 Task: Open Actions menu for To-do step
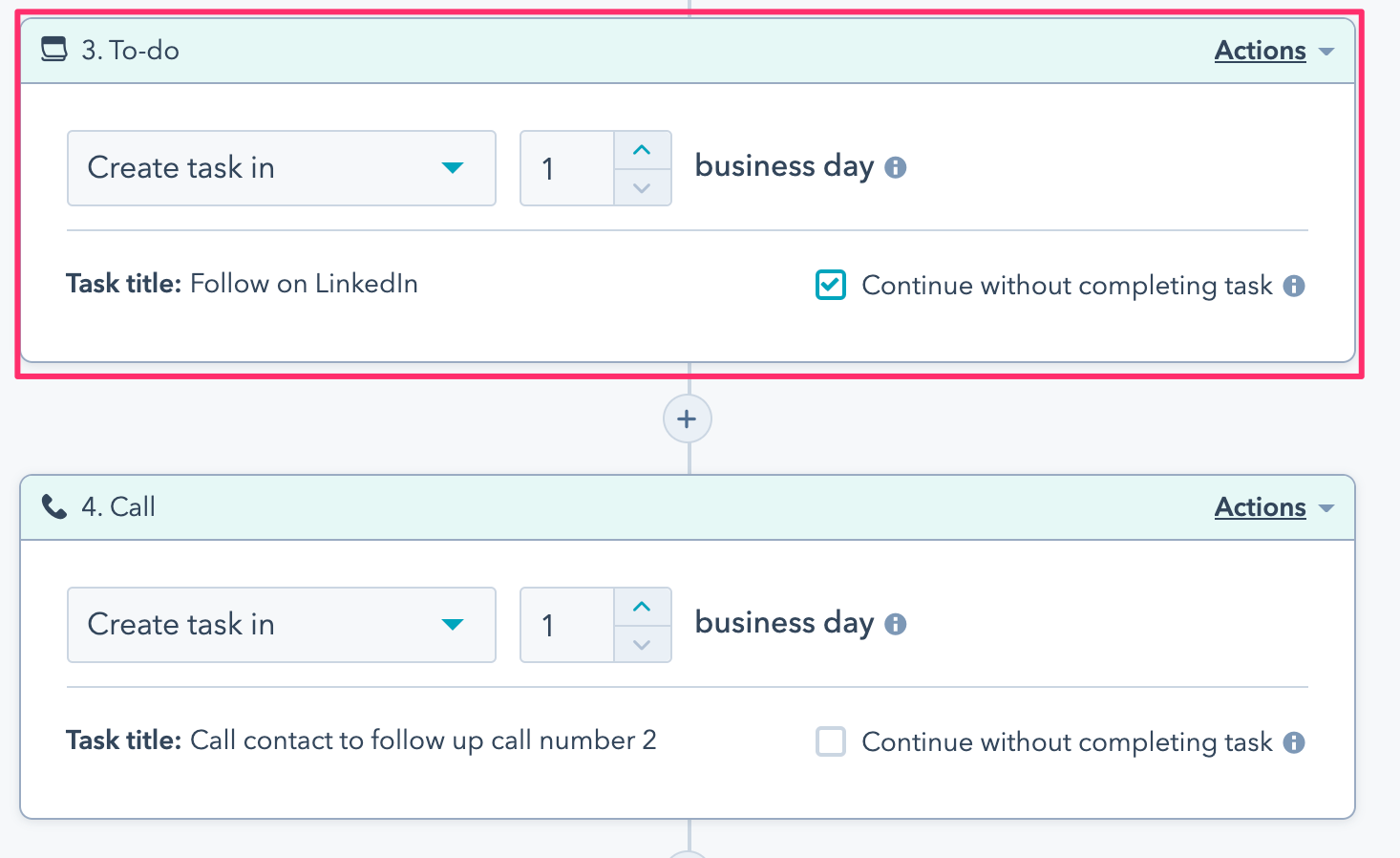[x=1272, y=51]
